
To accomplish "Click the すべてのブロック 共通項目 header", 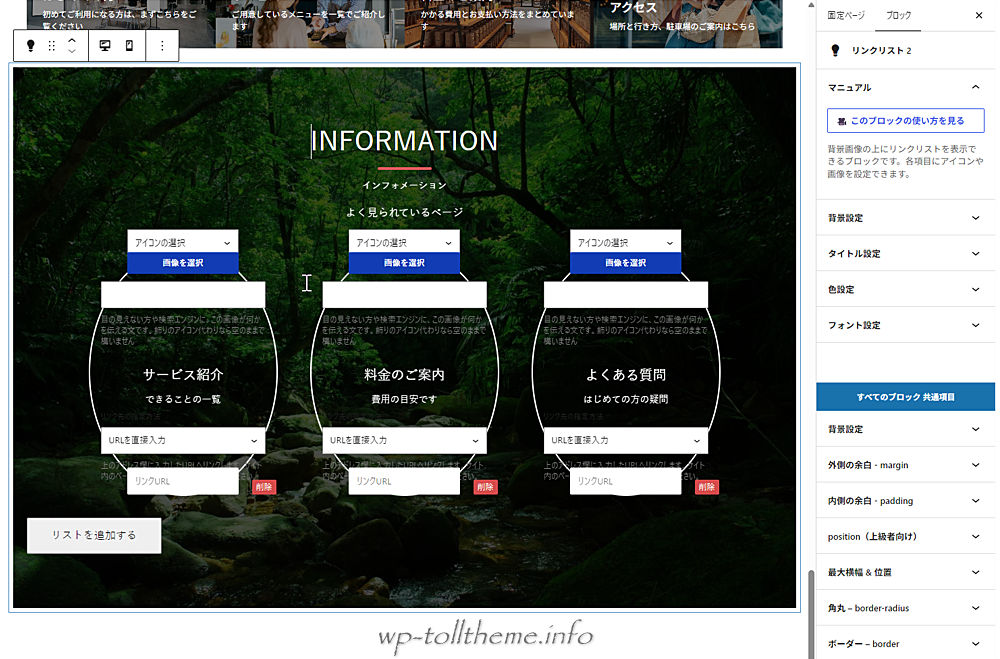I will 906,397.
